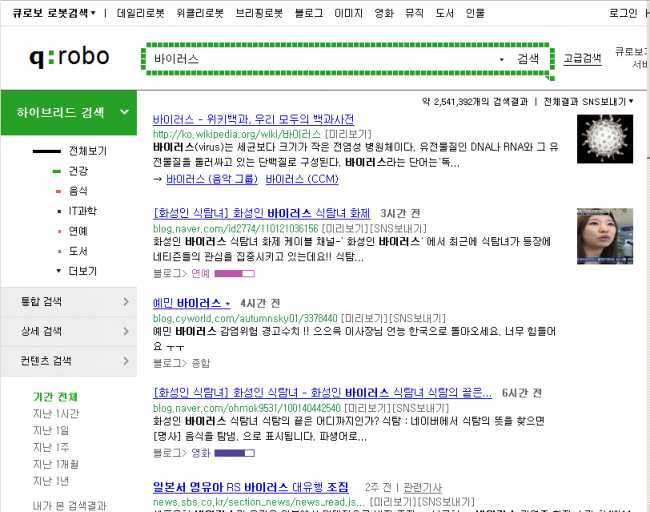Open the 바이러스 위키백과 result title
The width and height of the screenshot is (650, 512).
[253, 120]
